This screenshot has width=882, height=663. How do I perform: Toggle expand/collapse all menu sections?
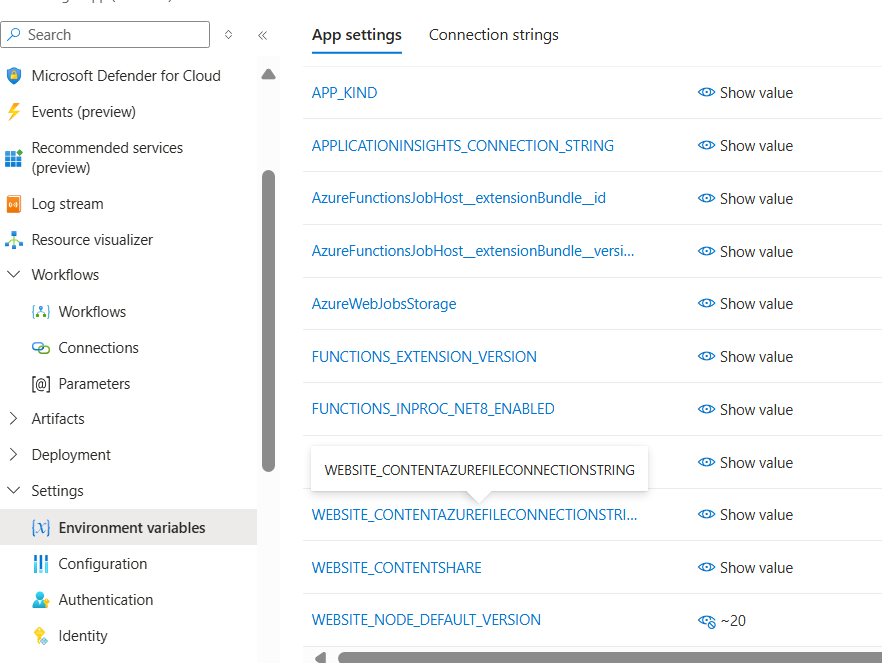click(228, 35)
